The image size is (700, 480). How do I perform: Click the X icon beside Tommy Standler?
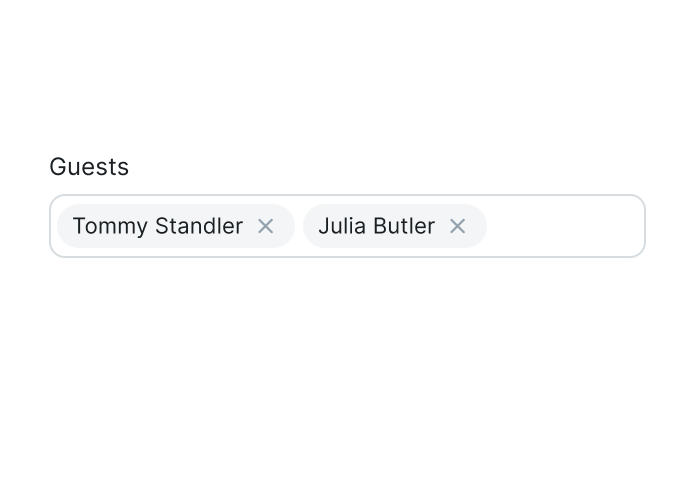pyautogui.click(x=266, y=226)
